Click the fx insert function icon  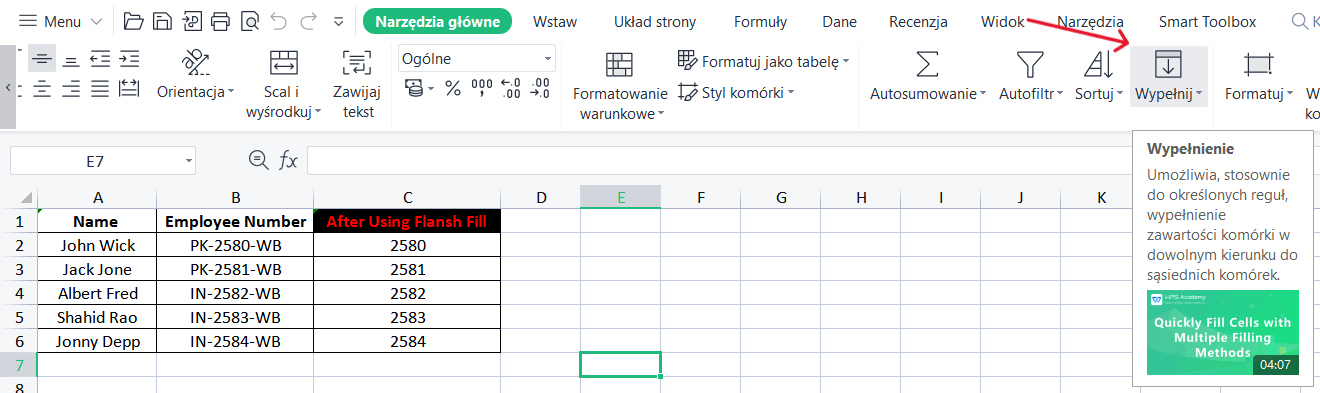pos(288,160)
